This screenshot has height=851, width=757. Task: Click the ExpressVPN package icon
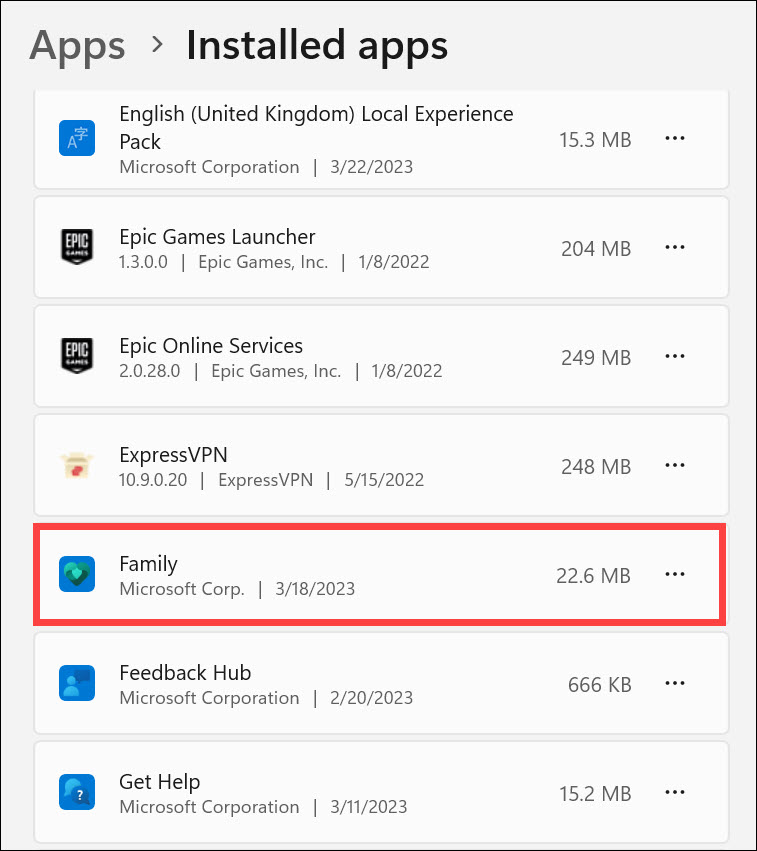click(77, 465)
